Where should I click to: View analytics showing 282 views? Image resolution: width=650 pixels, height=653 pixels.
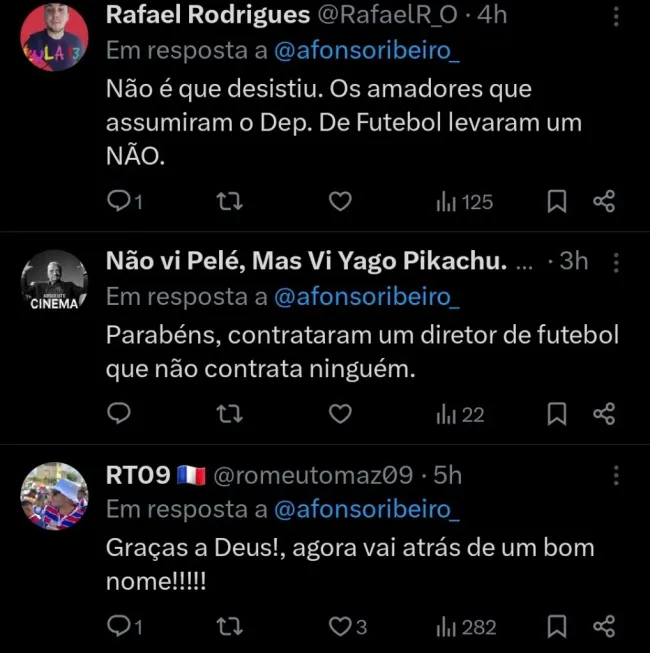point(466,627)
